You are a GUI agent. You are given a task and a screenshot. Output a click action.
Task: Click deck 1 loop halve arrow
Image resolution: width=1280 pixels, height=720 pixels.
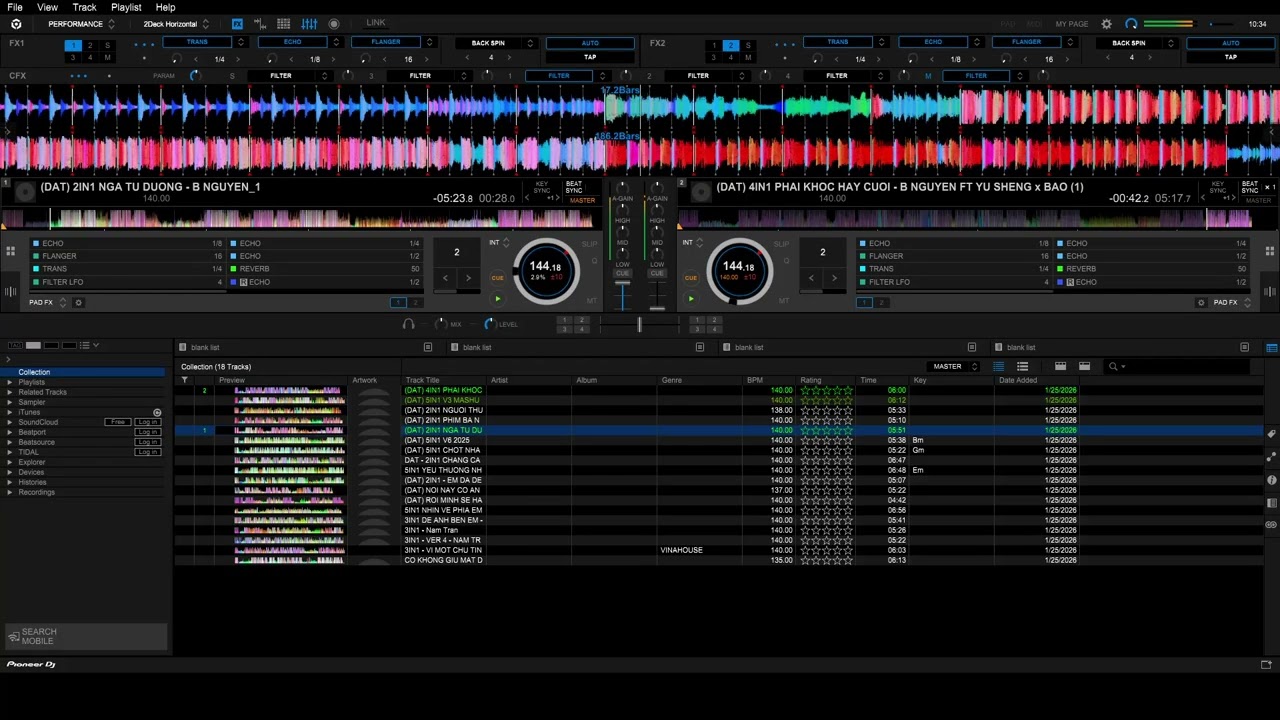446,278
